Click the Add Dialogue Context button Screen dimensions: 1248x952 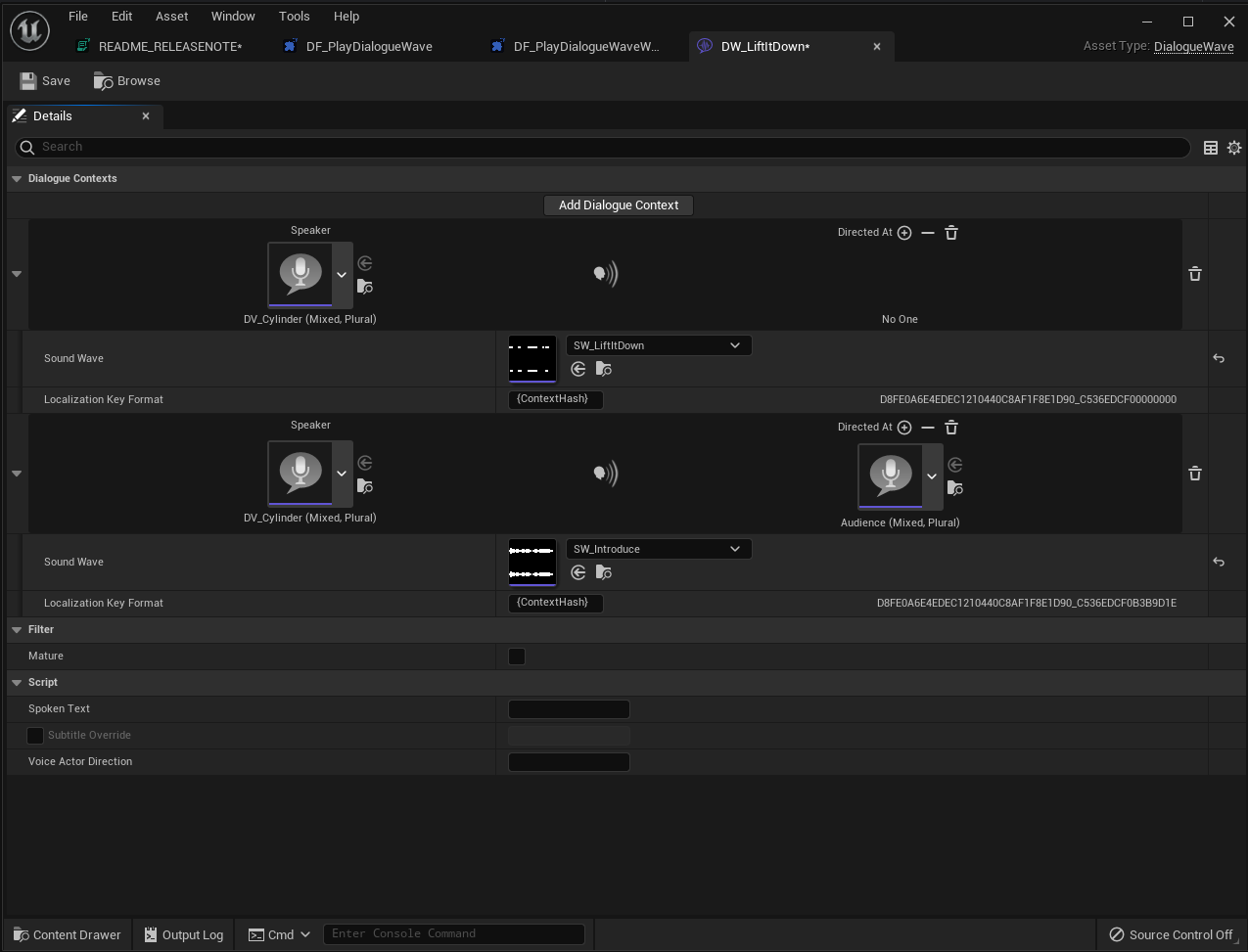point(618,205)
